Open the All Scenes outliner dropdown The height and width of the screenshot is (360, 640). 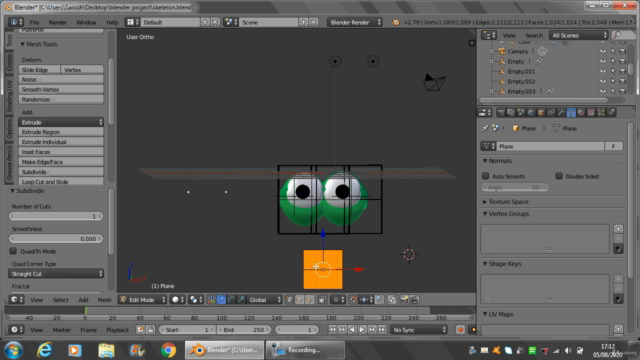pyautogui.click(x=579, y=35)
